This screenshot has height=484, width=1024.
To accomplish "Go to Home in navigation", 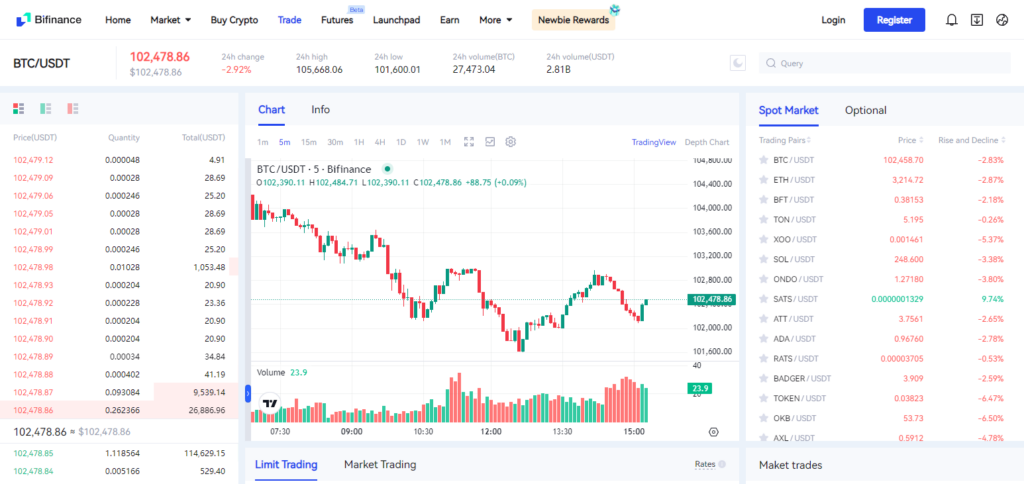I will coord(118,20).
